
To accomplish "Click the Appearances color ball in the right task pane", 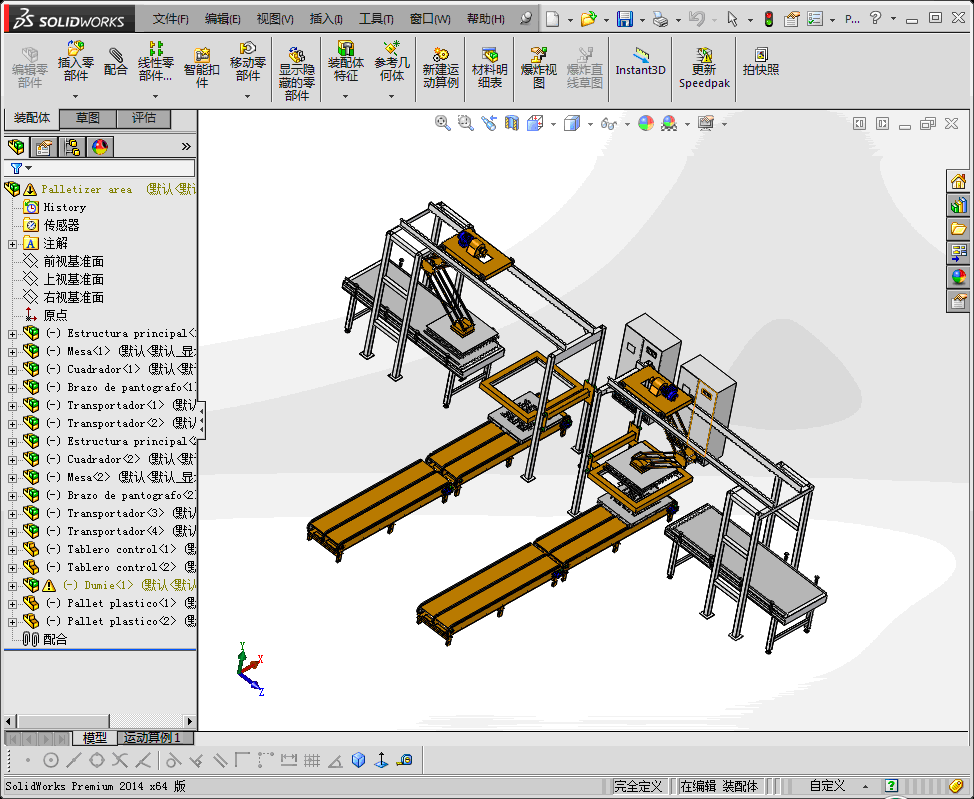I will tap(959, 277).
